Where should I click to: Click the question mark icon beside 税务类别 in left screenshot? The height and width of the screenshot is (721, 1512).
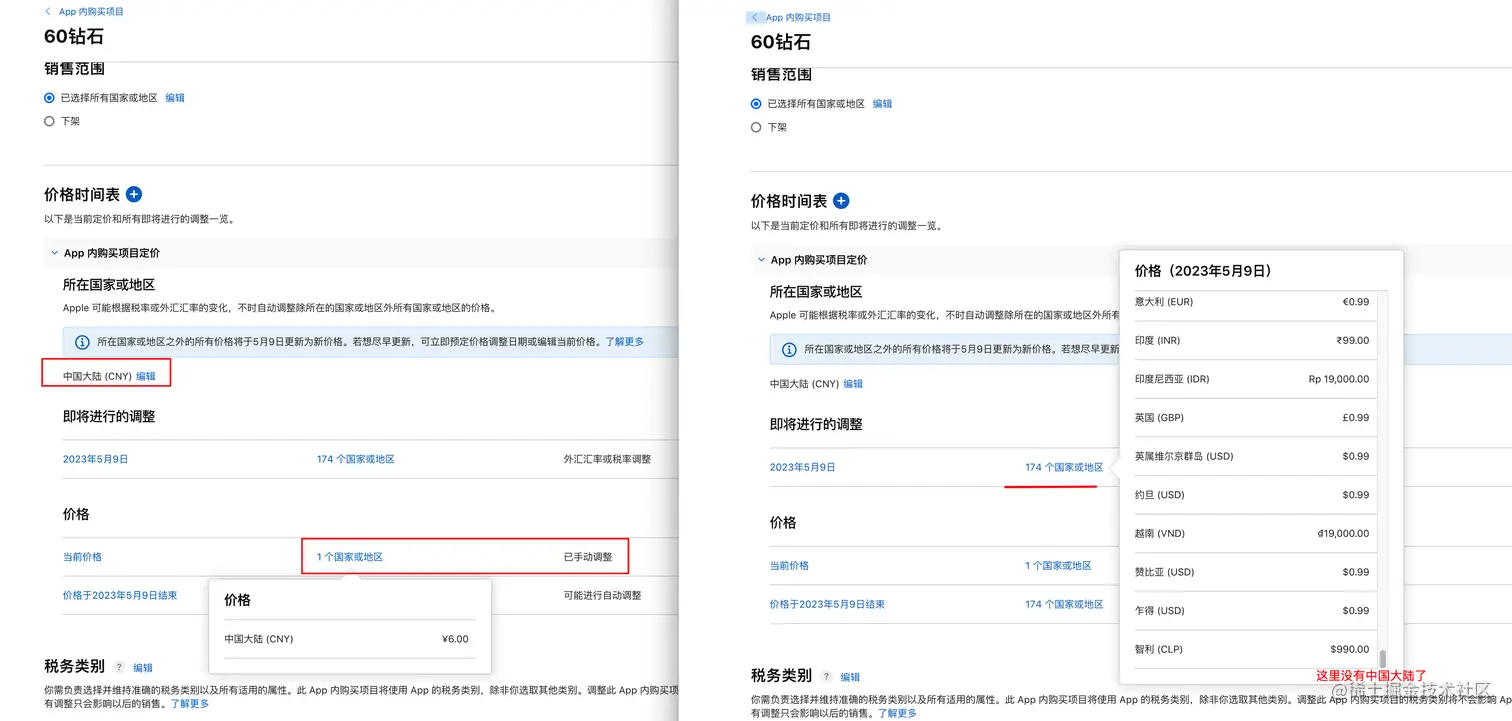[119, 667]
